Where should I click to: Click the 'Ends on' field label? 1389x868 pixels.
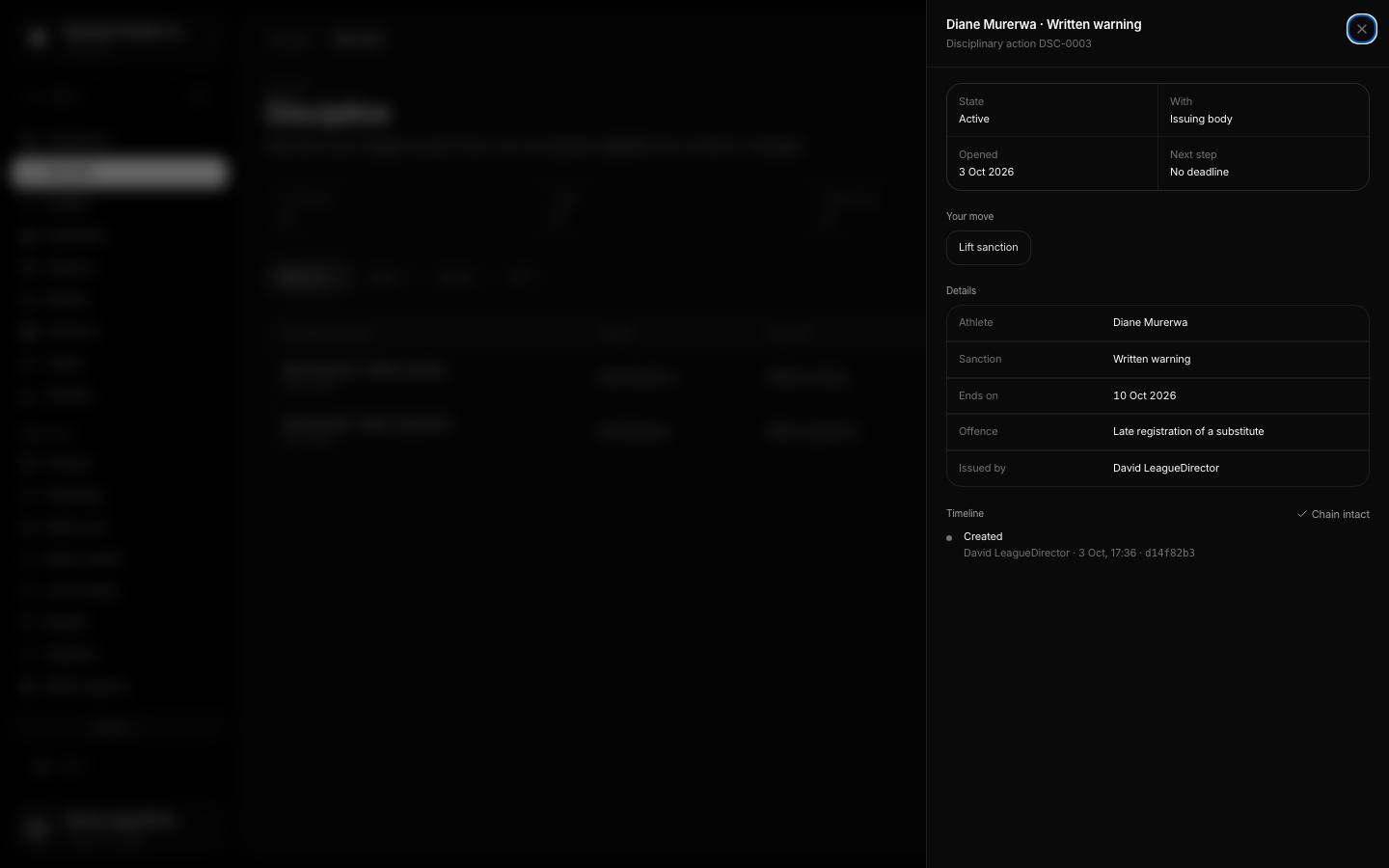tap(978, 396)
